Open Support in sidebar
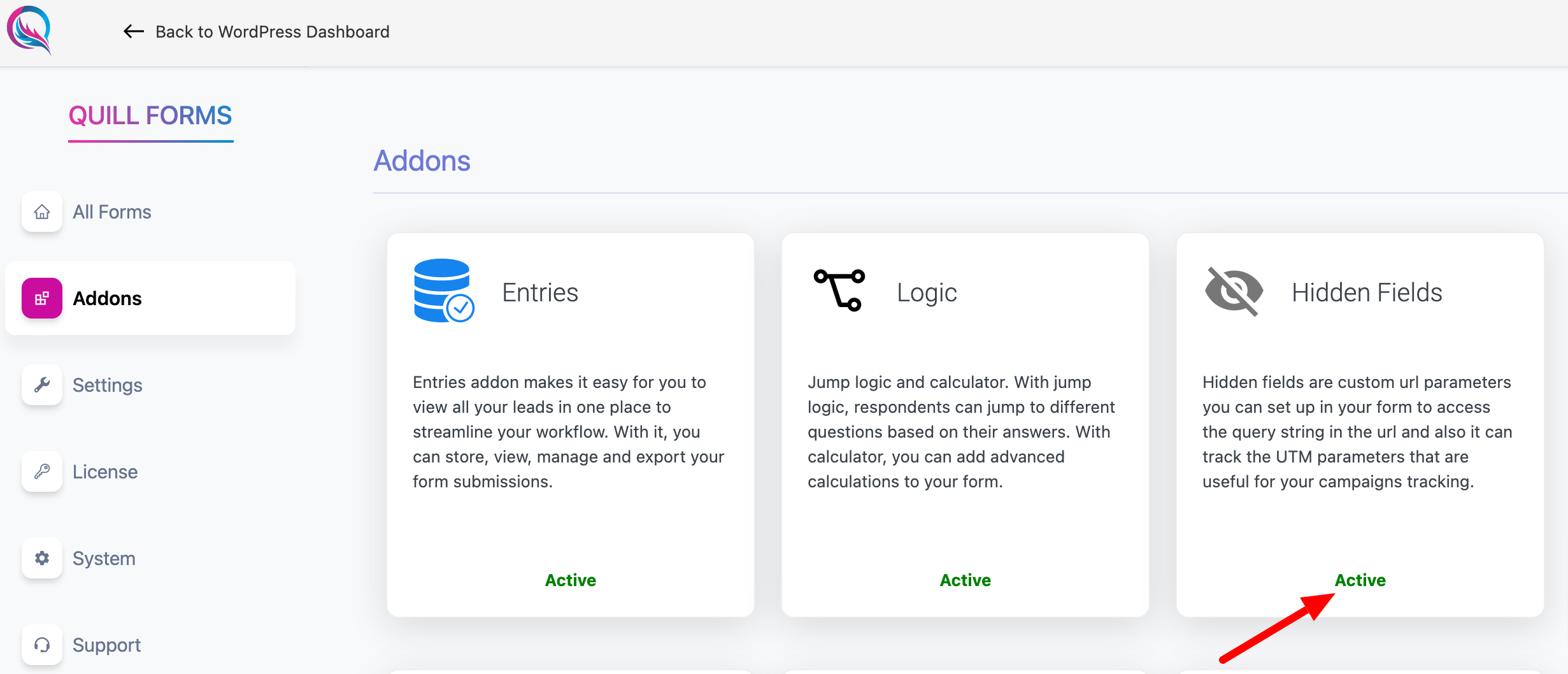The width and height of the screenshot is (1568, 674). pyautogui.click(x=106, y=645)
